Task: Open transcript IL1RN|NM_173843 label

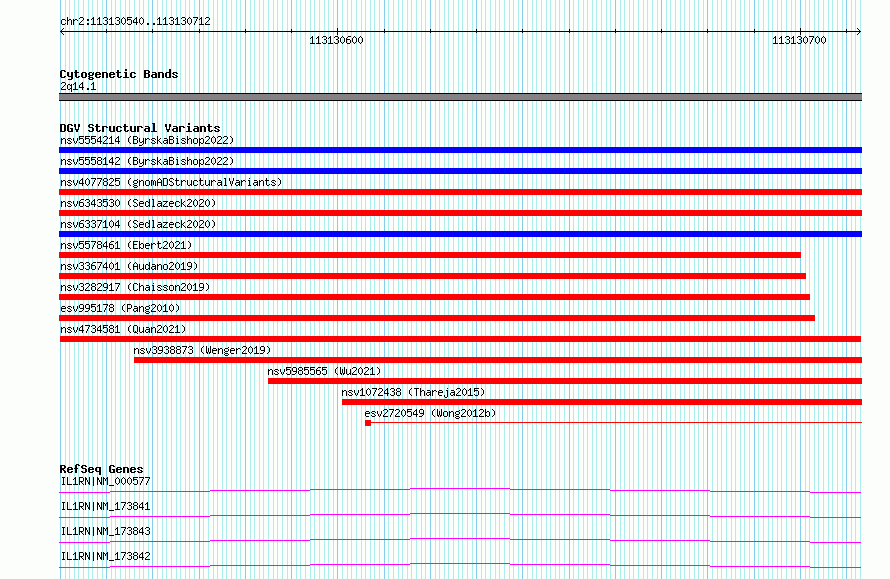Action: [x=105, y=531]
